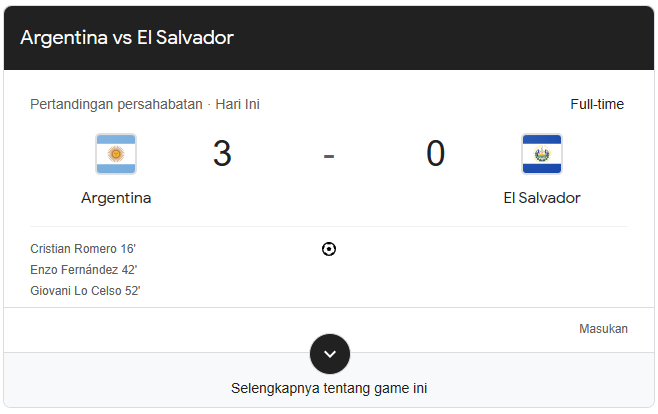This screenshot has height=414, width=658.
Task: Click the Argentina flag icon
Action: click(x=116, y=154)
